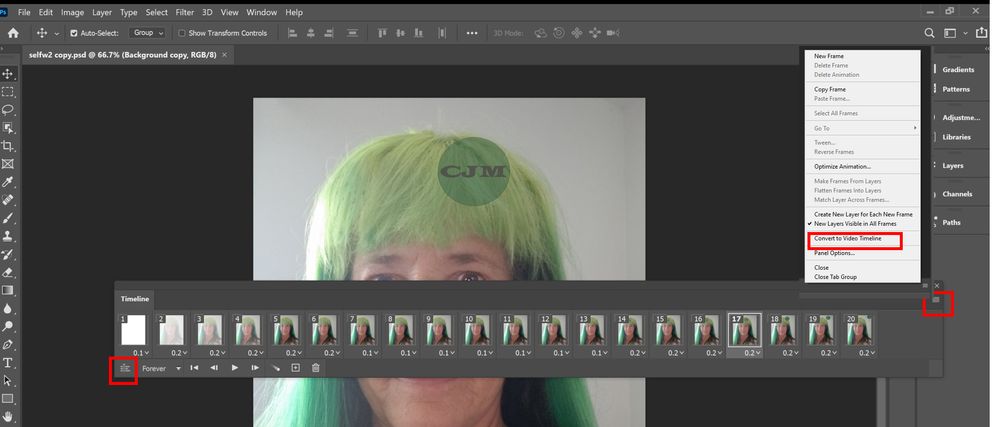Open the Channels panel
Screen dimensions: 998x427
point(957,194)
